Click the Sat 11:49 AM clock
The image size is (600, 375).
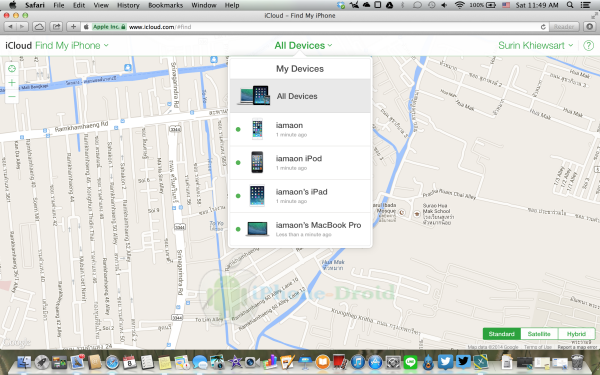536,5
